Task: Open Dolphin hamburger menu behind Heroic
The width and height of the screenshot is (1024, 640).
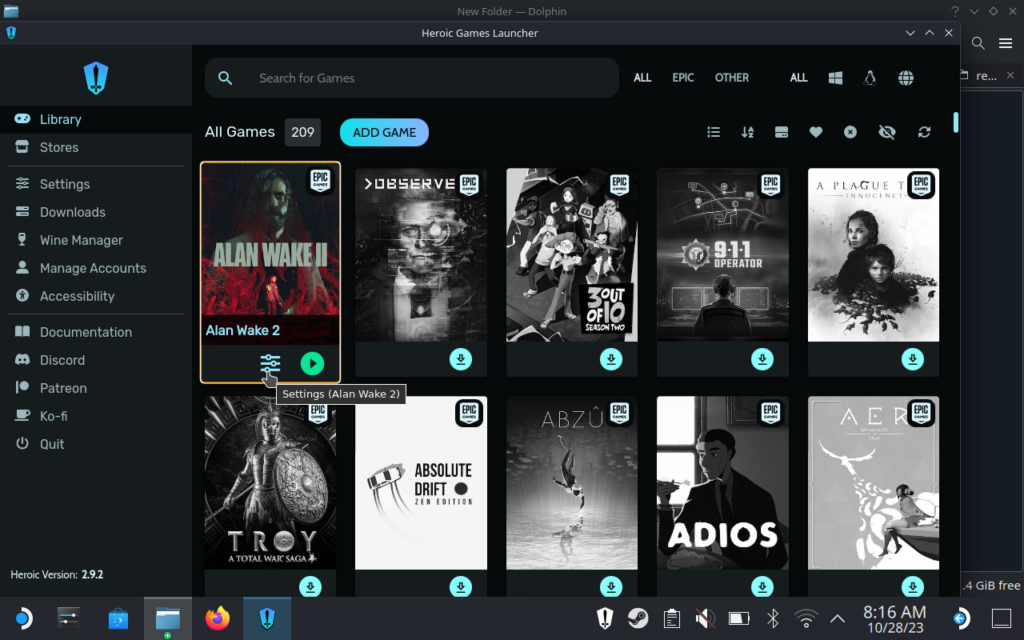Action: (x=1005, y=43)
